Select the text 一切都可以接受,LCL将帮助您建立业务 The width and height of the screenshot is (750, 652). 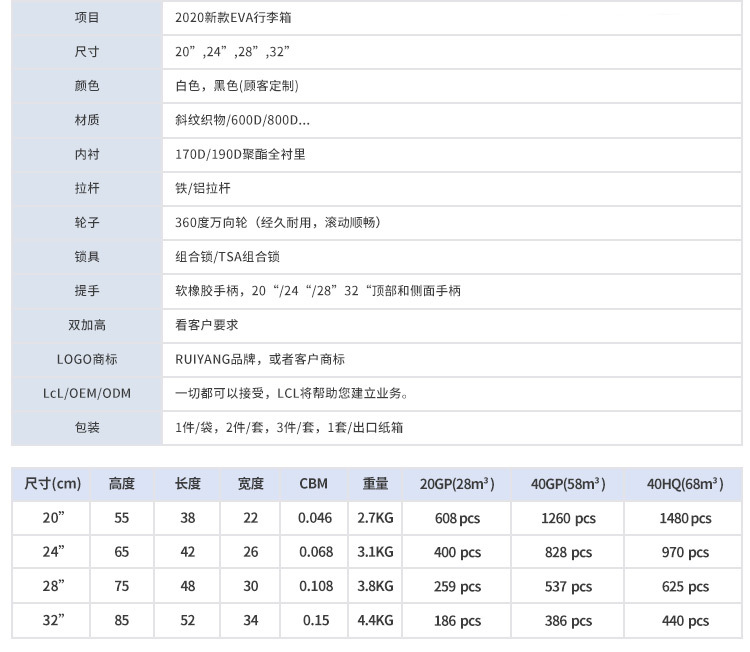pos(291,393)
